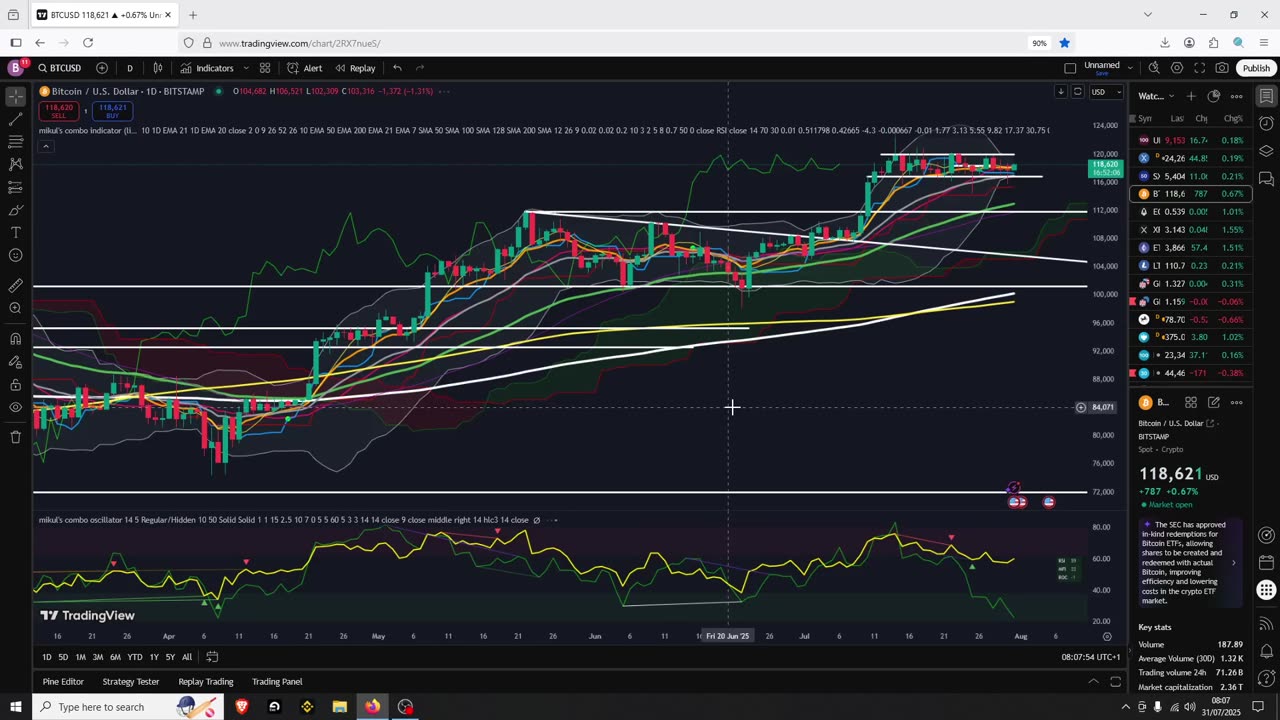This screenshot has width=1280, height=720.
Task: Toggle the select layout checkbox square
Action: click(1070, 68)
